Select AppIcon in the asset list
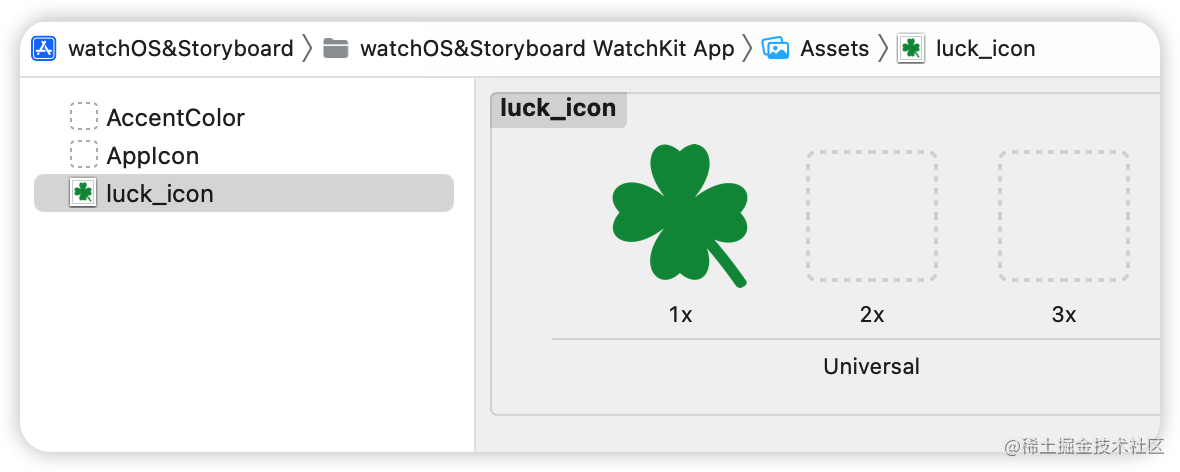This screenshot has height=472, width=1180. [x=153, y=156]
